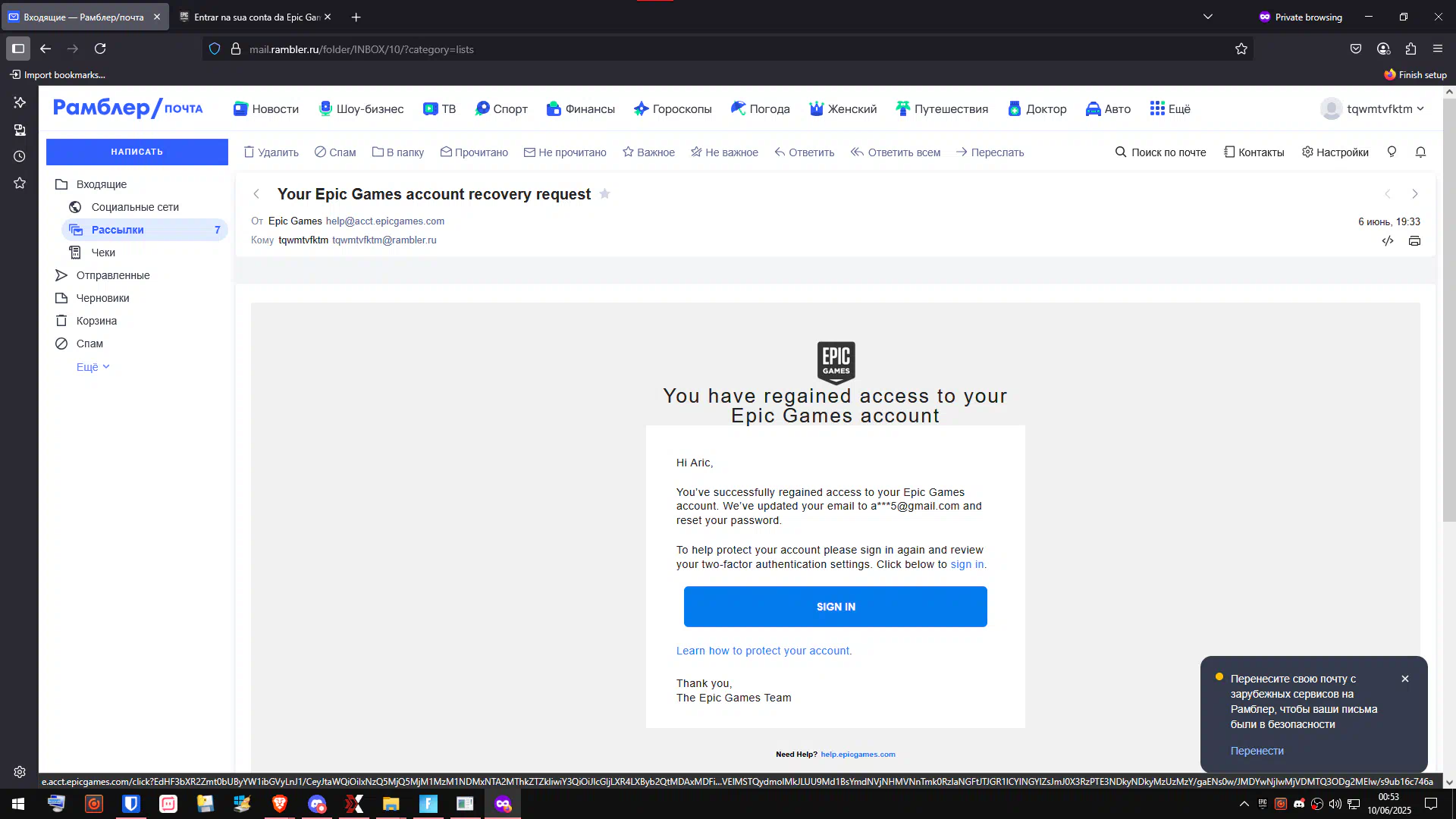Open the Входящие folder

(101, 184)
